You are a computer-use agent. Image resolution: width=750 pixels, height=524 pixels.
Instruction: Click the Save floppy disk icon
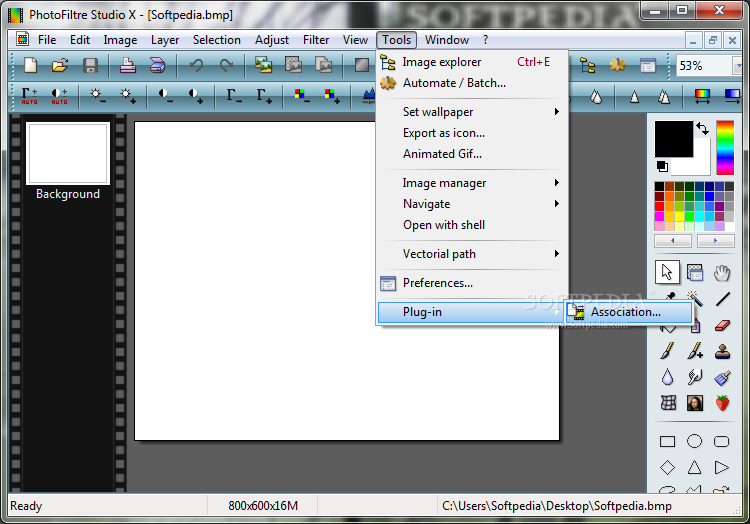[90, 65]
